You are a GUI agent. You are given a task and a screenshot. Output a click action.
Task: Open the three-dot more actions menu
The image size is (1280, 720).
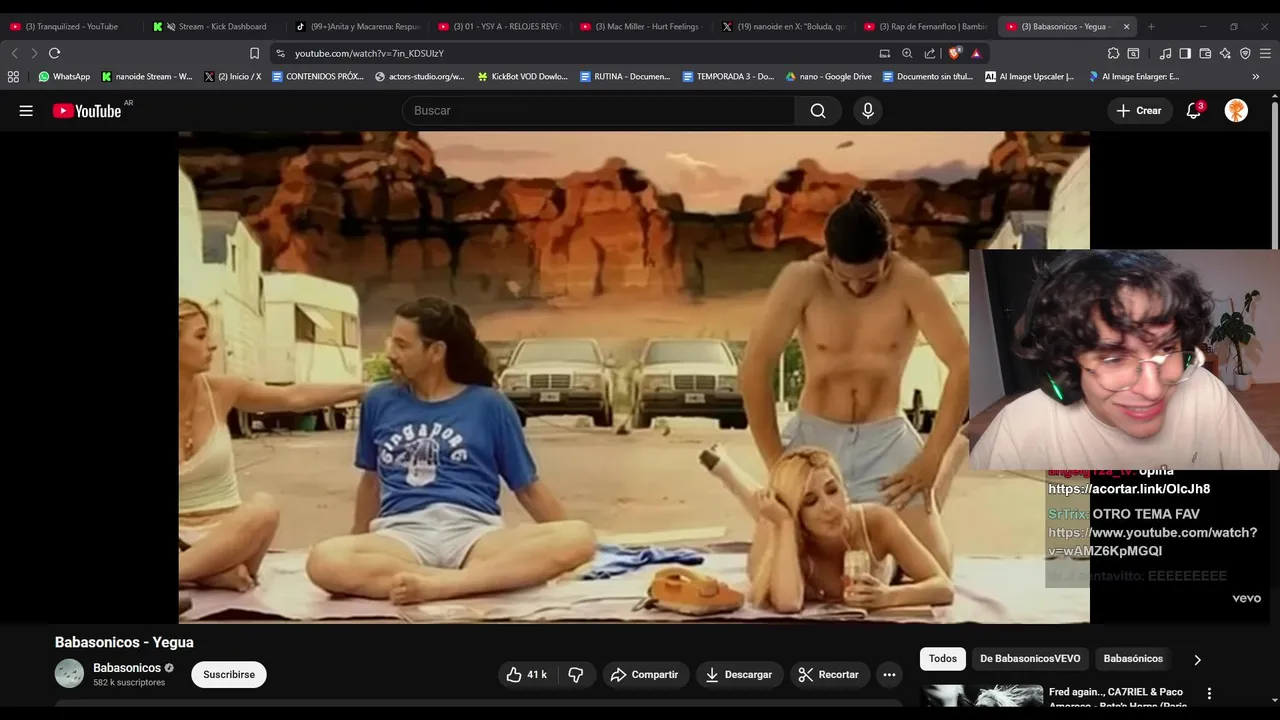pyautogui.click(x=889, y=675)
